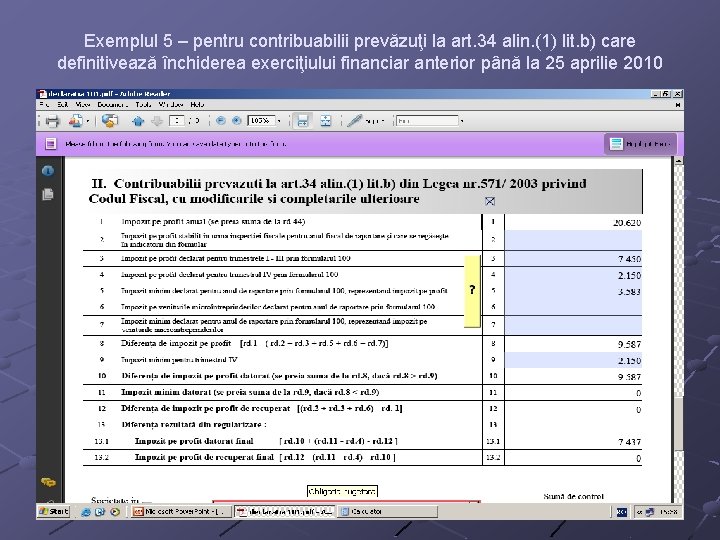
Task: Click the Email/share icon in the toolbar
Action: click(x=75, y=121)
